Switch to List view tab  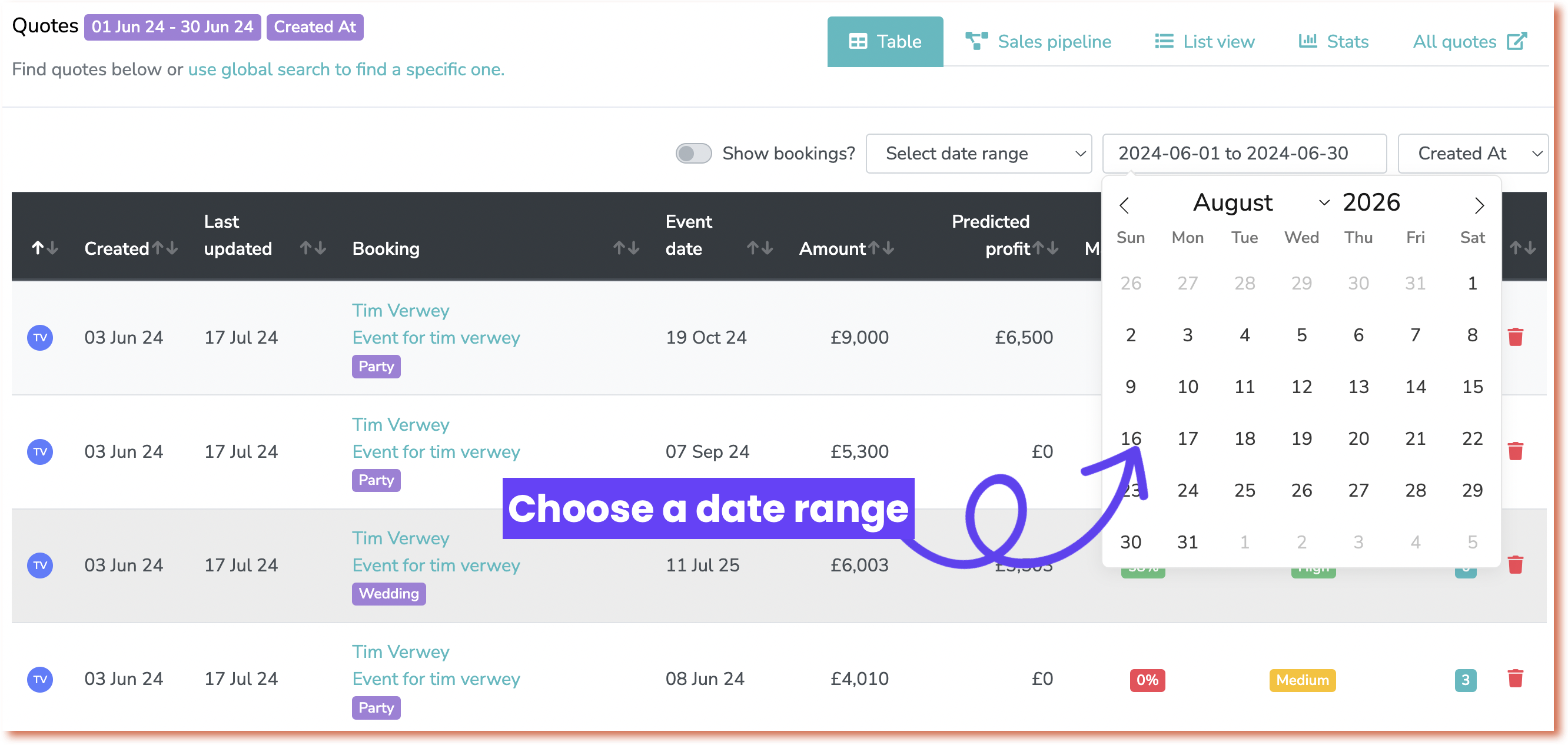1205,41
